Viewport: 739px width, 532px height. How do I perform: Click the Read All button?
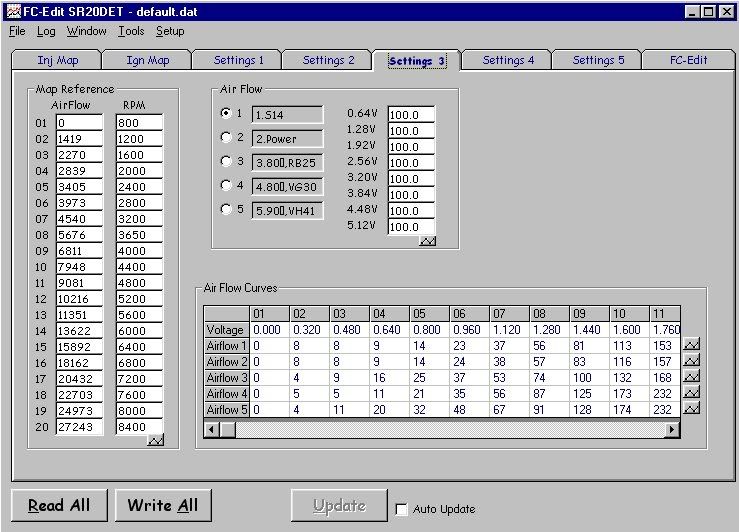[59, 505]
